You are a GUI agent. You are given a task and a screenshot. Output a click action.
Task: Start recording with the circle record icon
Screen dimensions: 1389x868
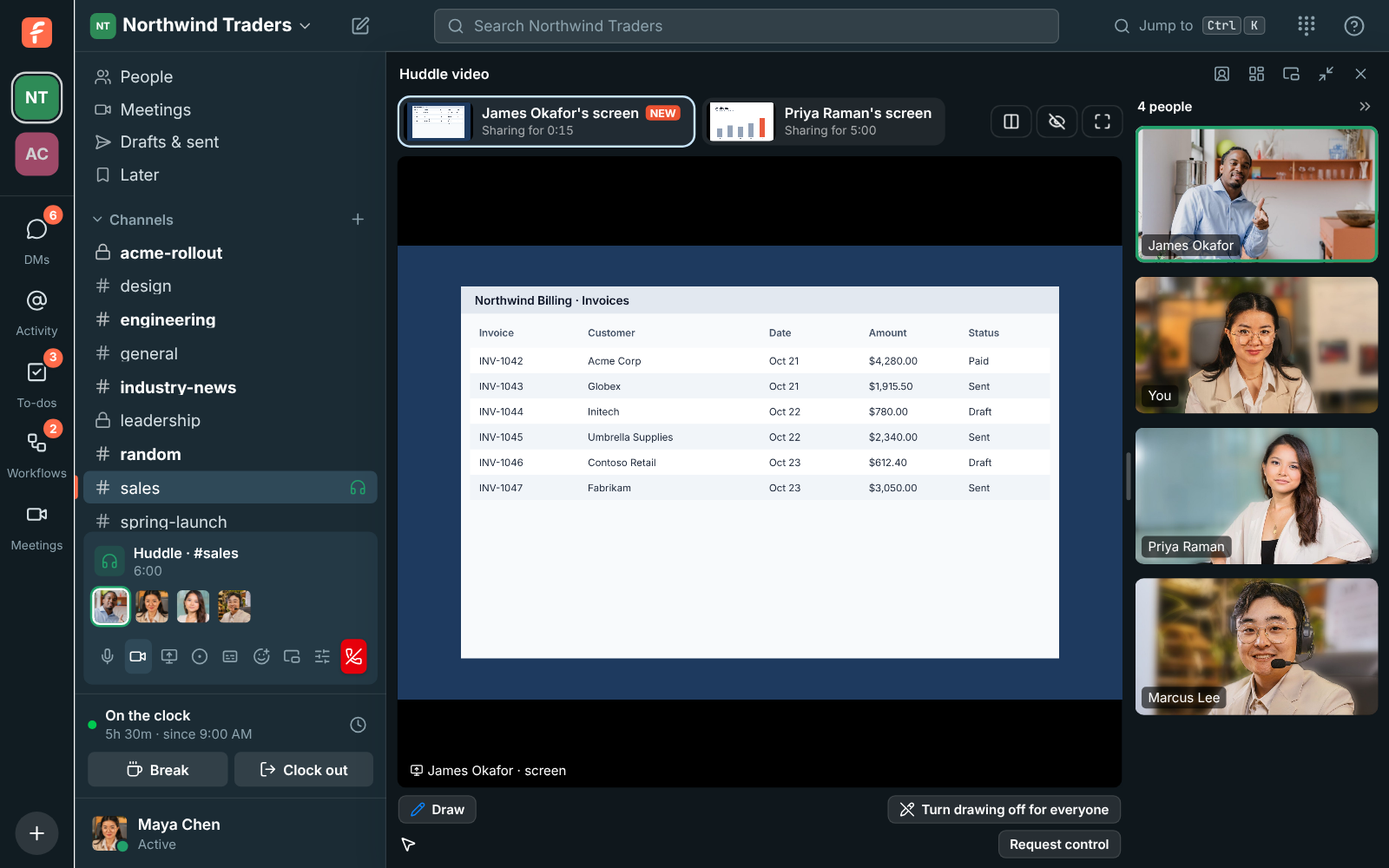pyautogui.click(x=200, y=657)
